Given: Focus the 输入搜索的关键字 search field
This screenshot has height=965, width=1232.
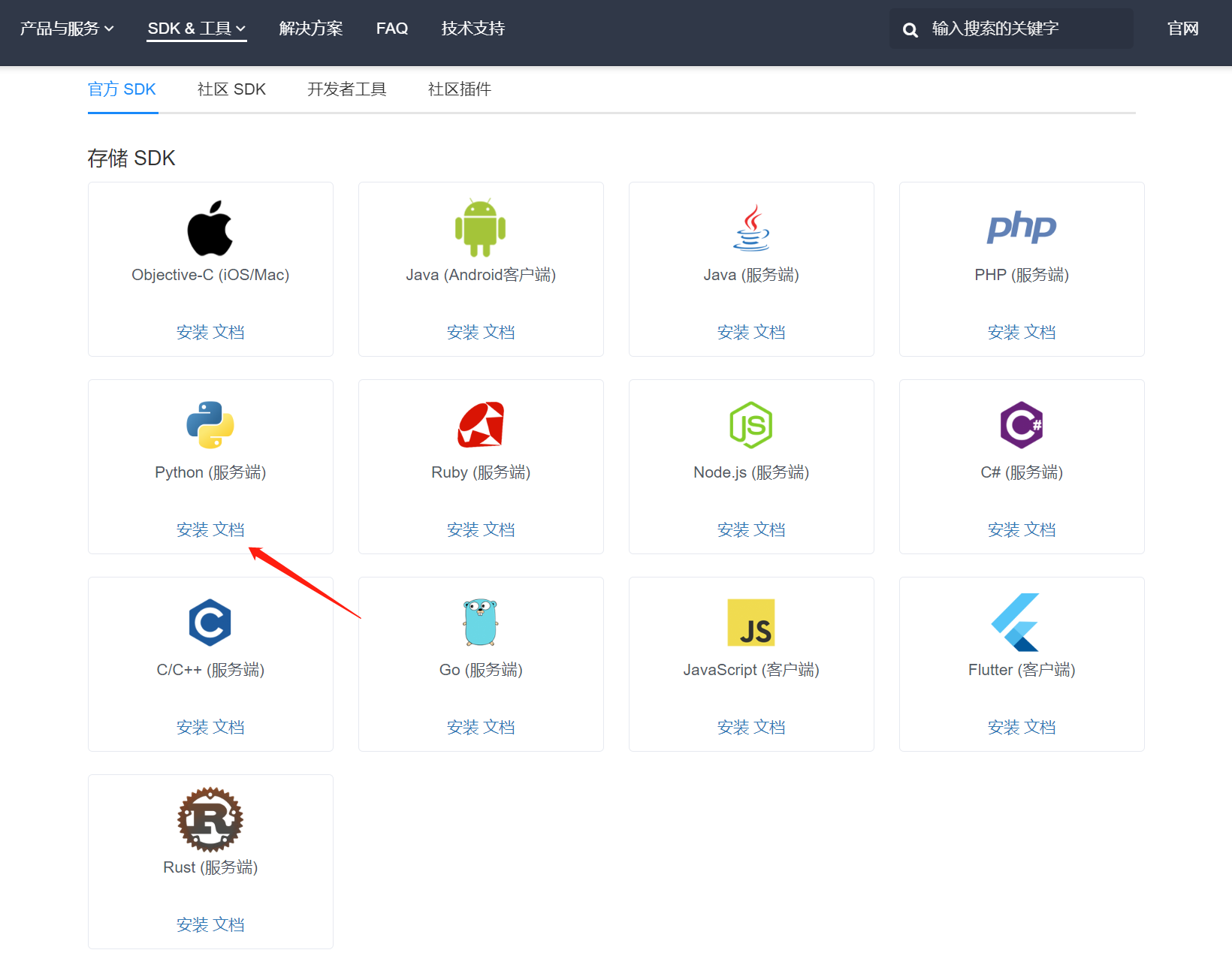Looking at the screenshot, I should pos(1012,29).
